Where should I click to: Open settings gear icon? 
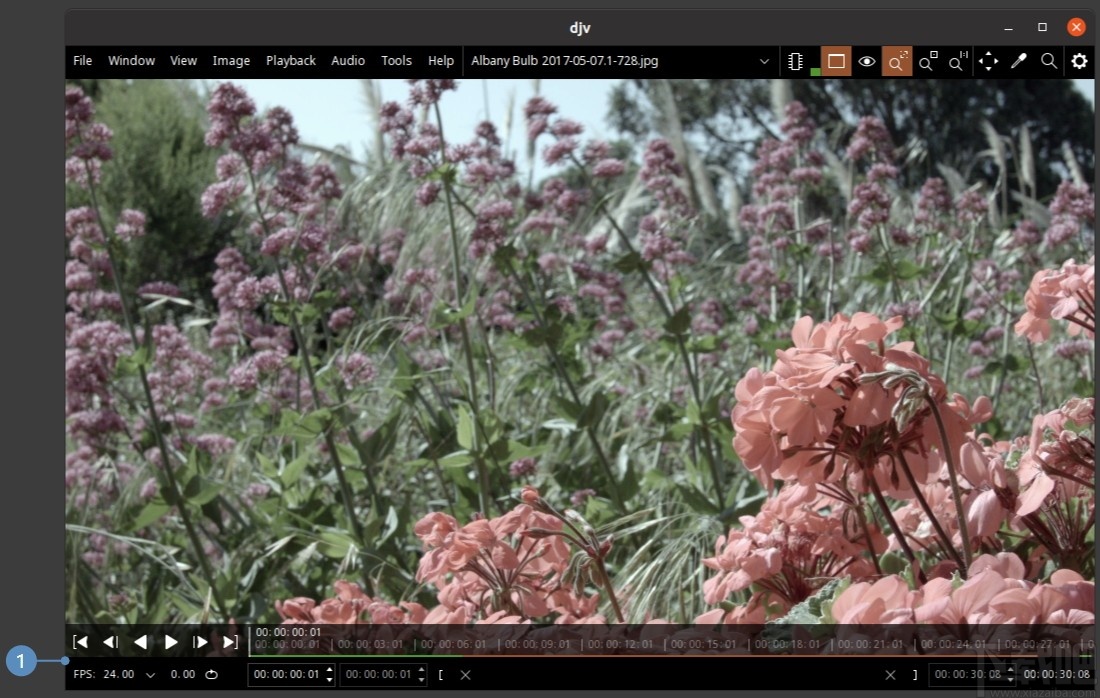pos(1080,62)
